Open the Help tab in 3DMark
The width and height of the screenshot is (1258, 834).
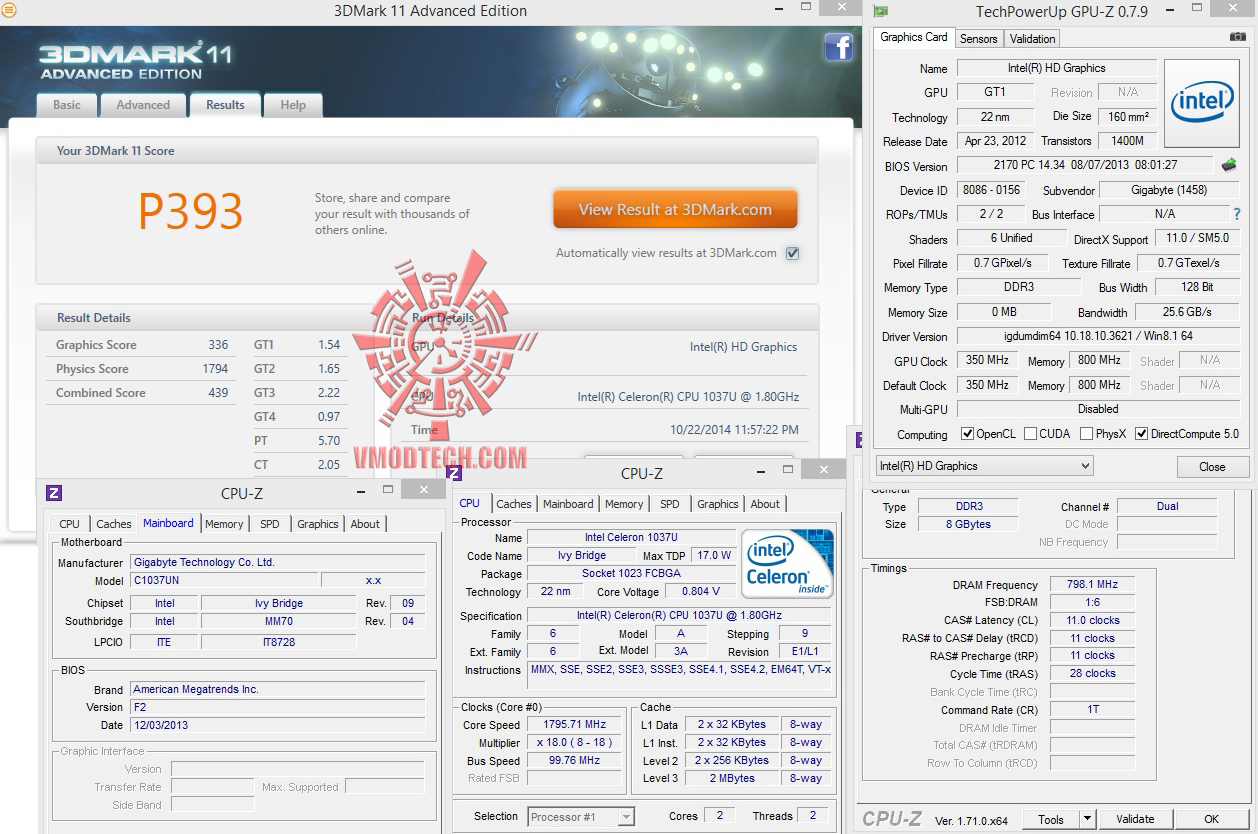coord(293,105)
